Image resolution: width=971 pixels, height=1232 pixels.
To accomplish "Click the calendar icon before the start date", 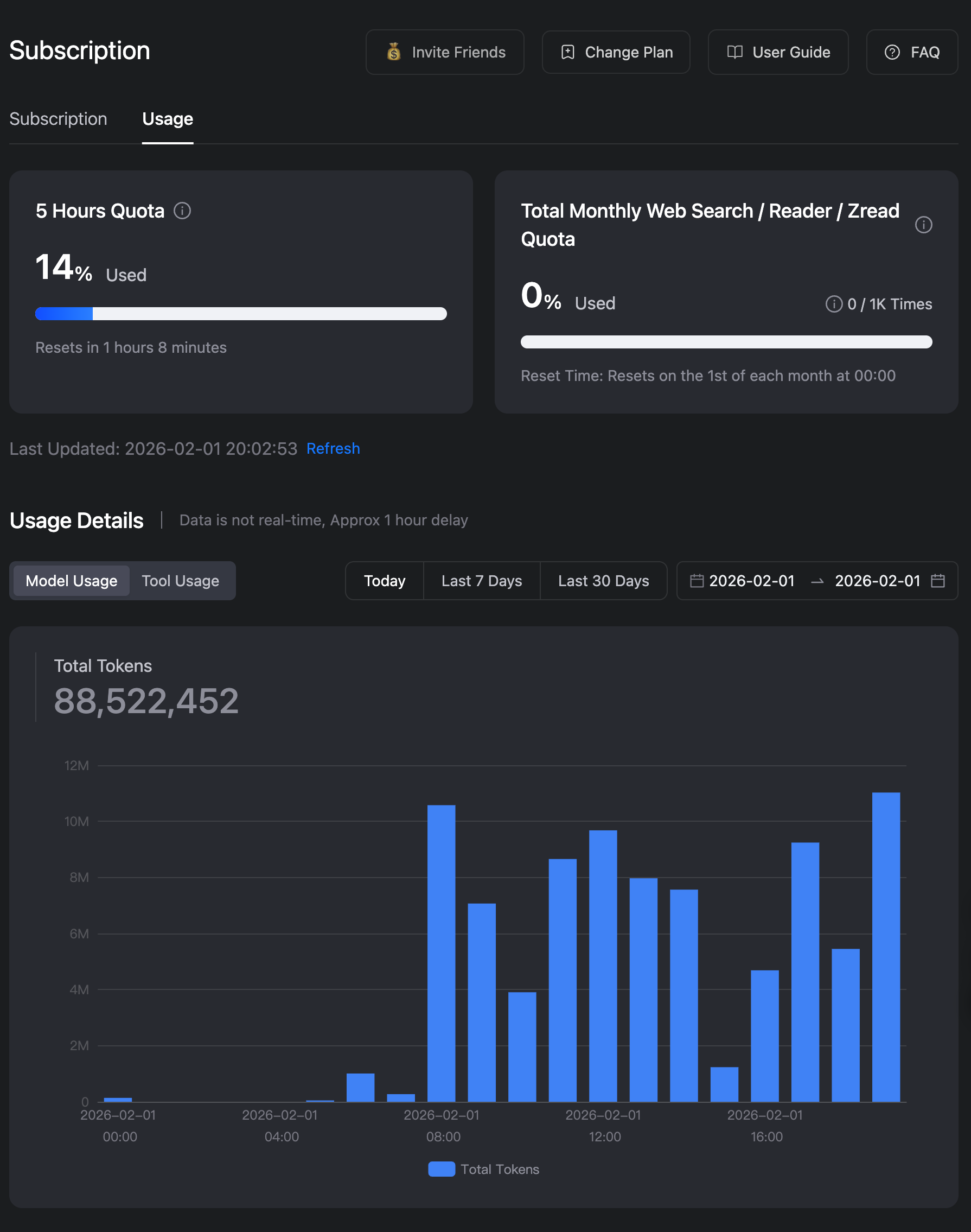I will tap(697, 581).
